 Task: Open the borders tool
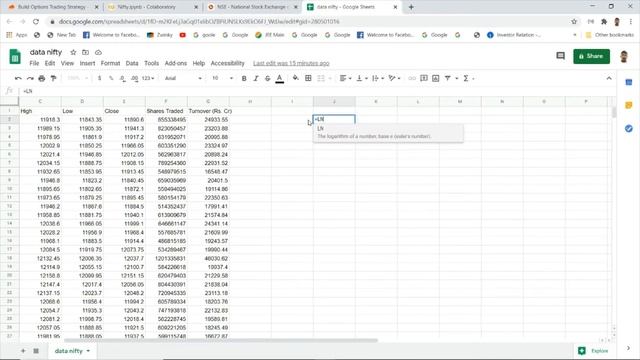(308, 78)
